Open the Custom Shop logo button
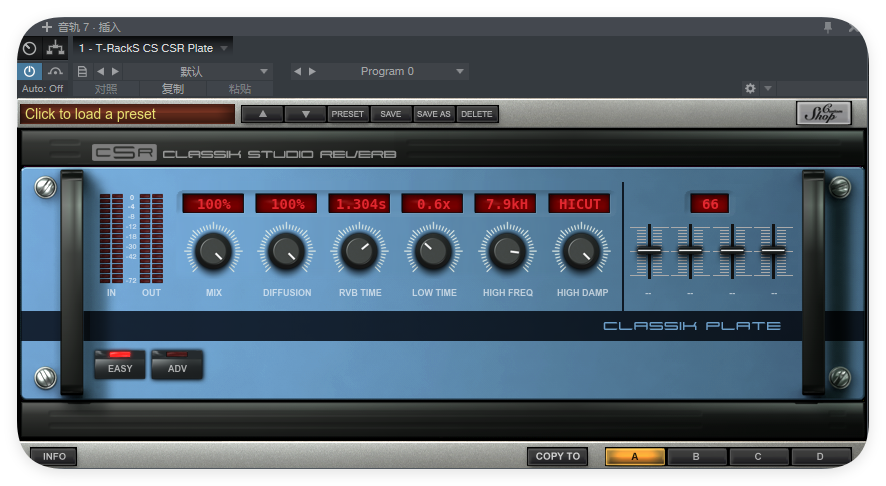 (x=824, y=113)
